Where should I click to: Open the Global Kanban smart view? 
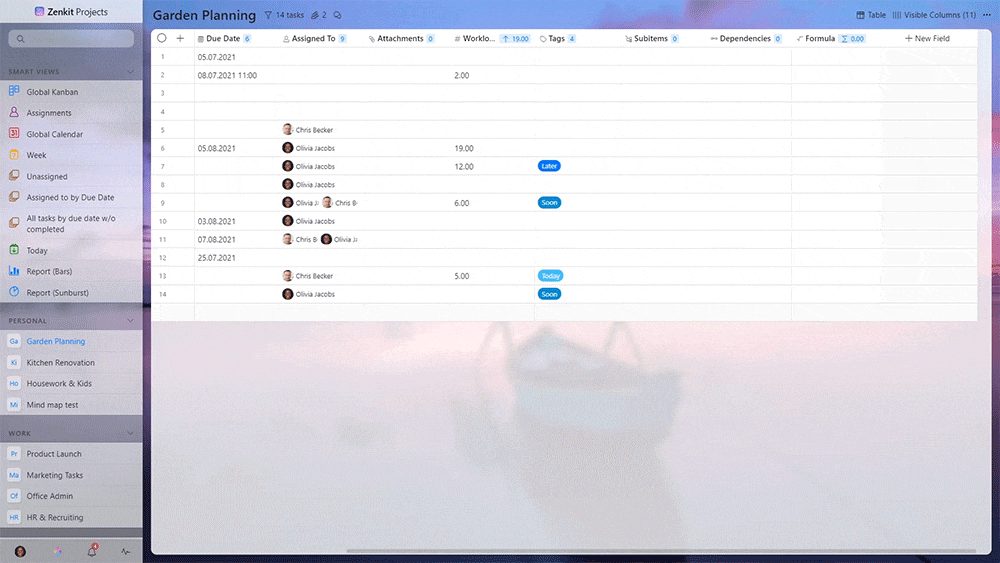pyautogui.click(x=52, y=92)
